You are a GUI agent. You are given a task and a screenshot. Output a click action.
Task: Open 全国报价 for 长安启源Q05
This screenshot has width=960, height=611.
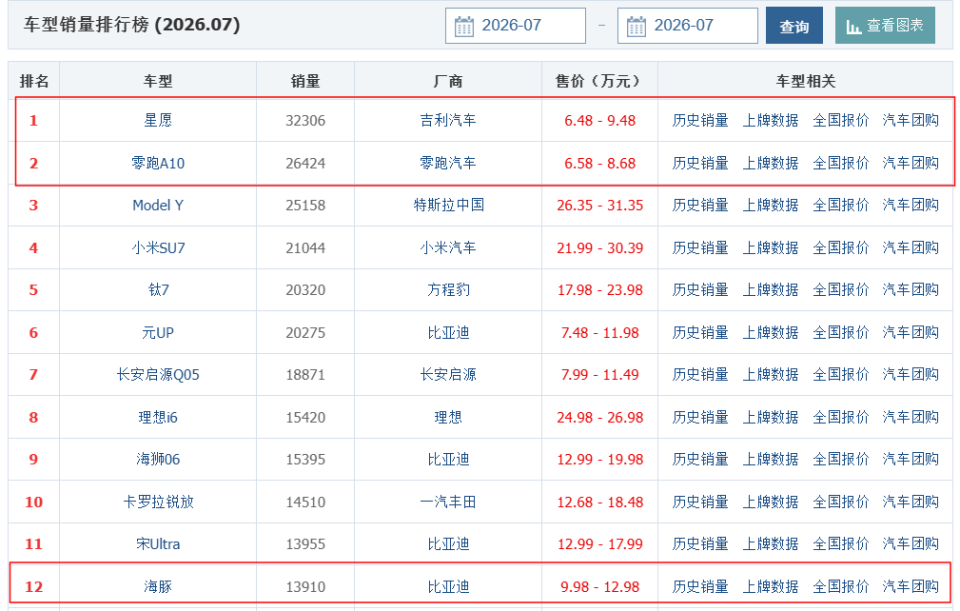click(x=841, y=375)
